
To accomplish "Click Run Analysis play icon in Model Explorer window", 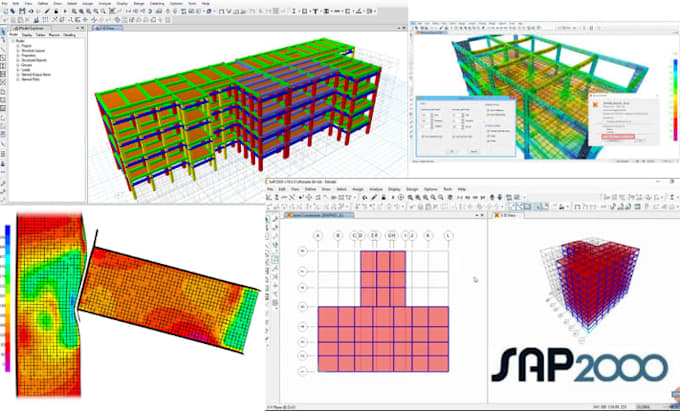I will coord(65,11).
